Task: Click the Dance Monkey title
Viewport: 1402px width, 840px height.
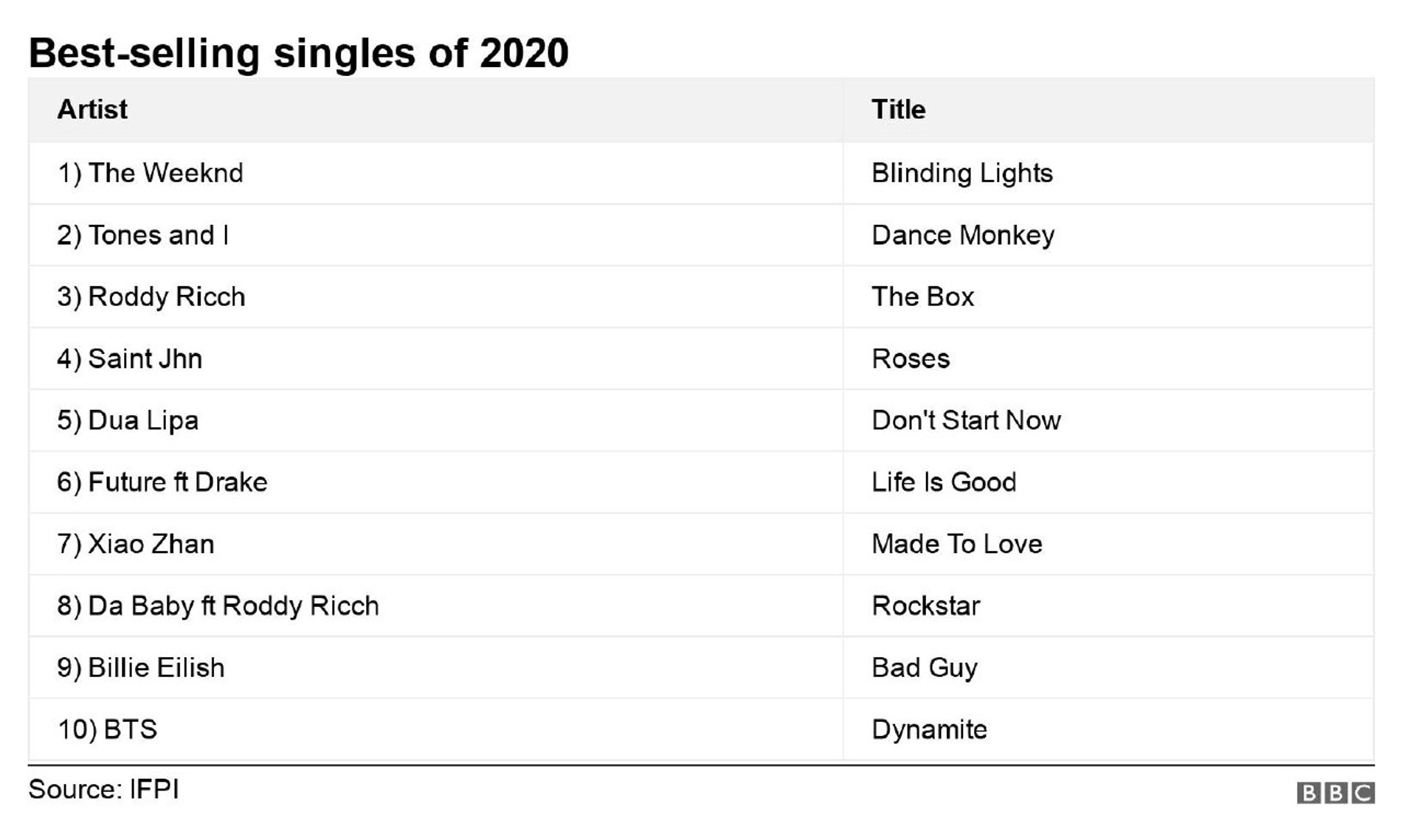Action: pyautogui.click(x=962, y=235)
